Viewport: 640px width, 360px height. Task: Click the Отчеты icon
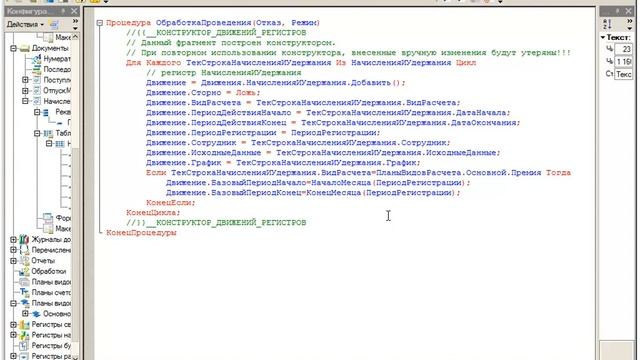(24, 260)
